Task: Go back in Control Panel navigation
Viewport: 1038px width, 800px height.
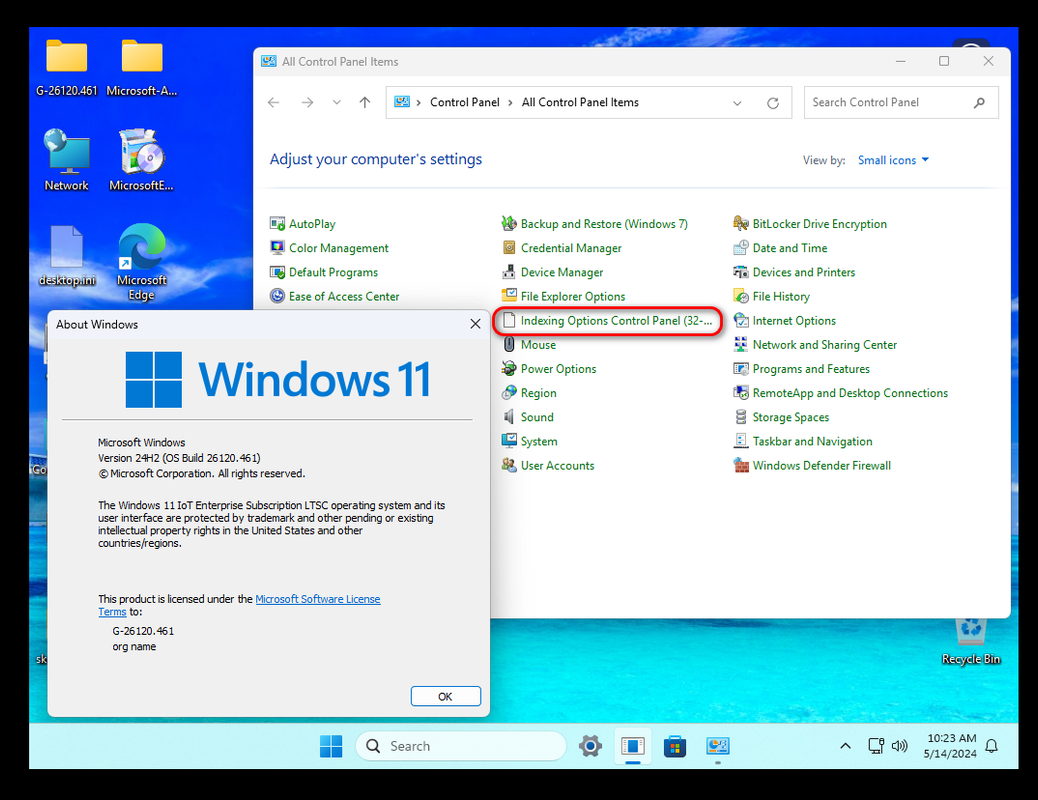Action: [273, 103]
